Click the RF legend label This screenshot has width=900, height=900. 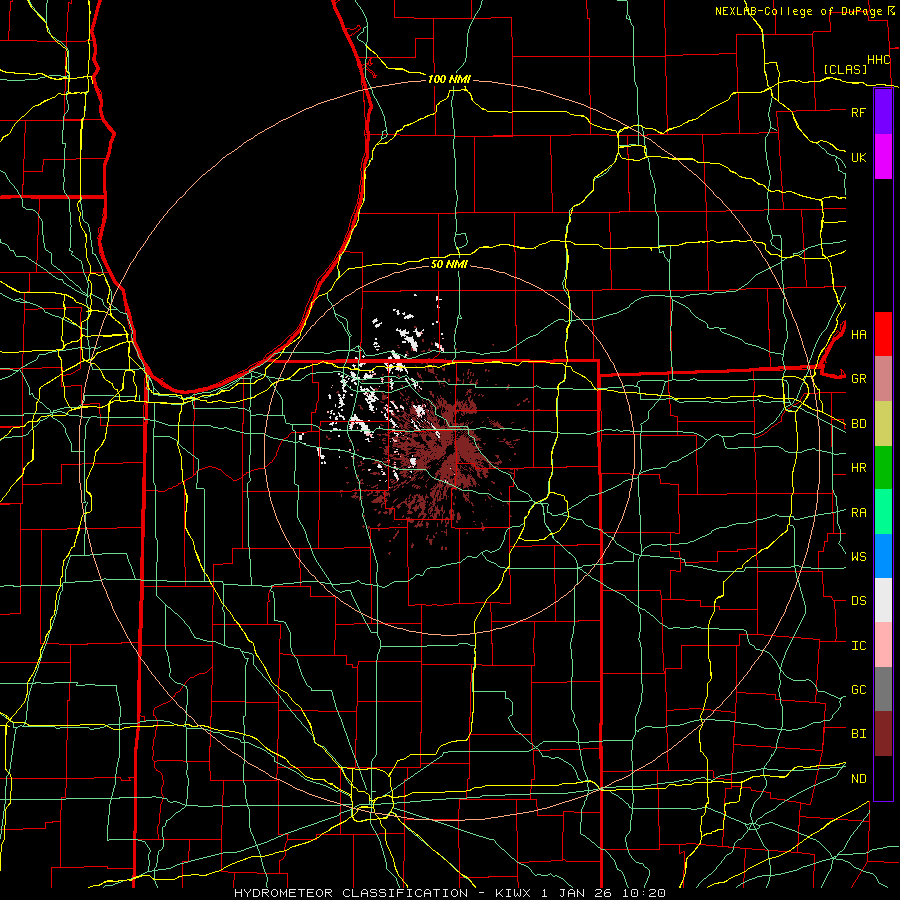tap(858, 112)
